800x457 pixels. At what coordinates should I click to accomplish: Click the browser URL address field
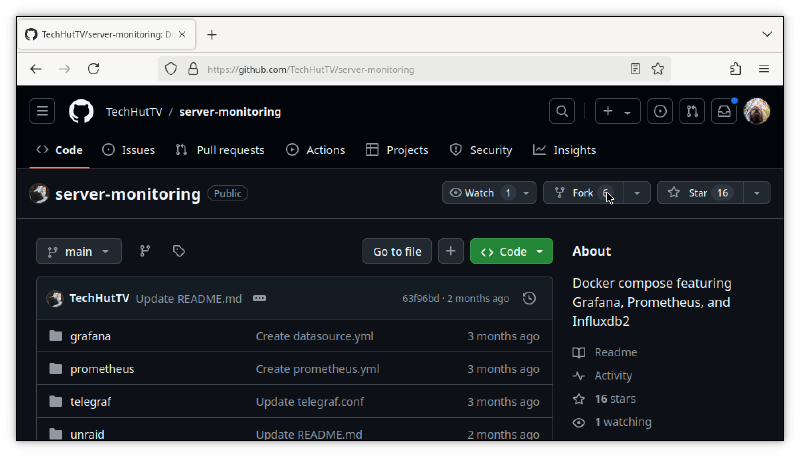click(400, 69)
